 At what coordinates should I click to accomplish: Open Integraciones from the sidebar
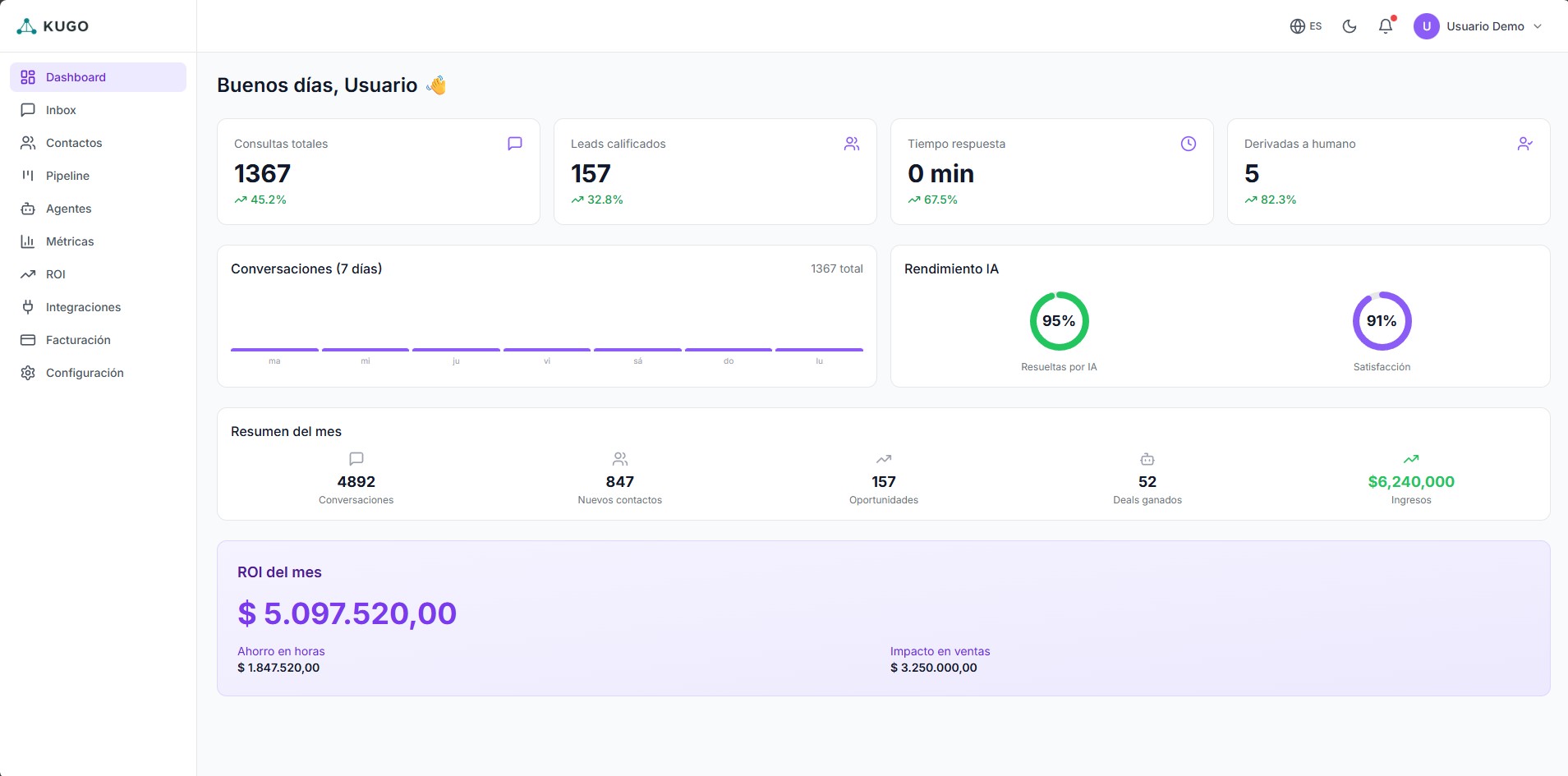tap(83, 306)
